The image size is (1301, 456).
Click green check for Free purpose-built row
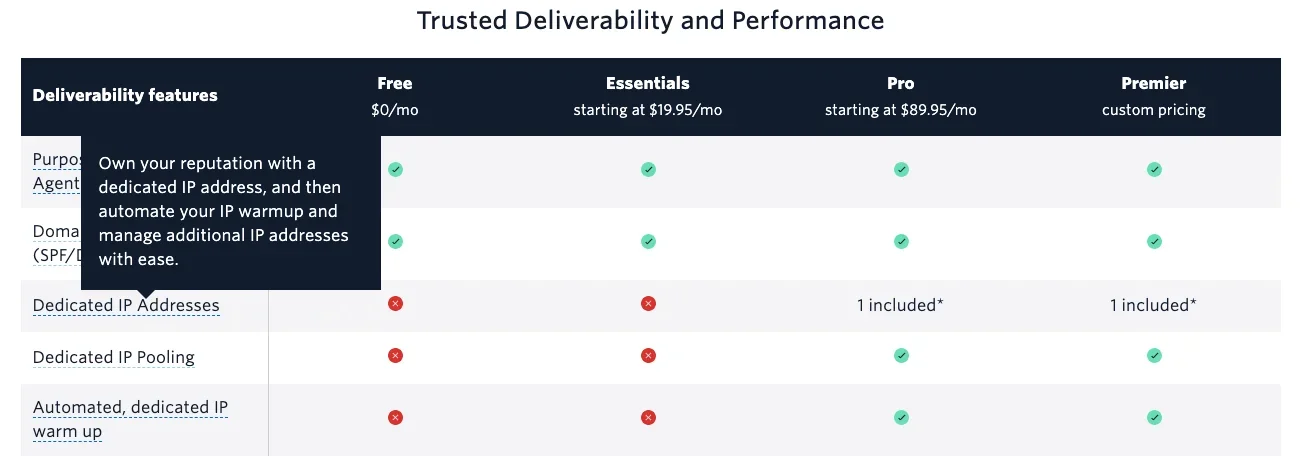[395, 170]
